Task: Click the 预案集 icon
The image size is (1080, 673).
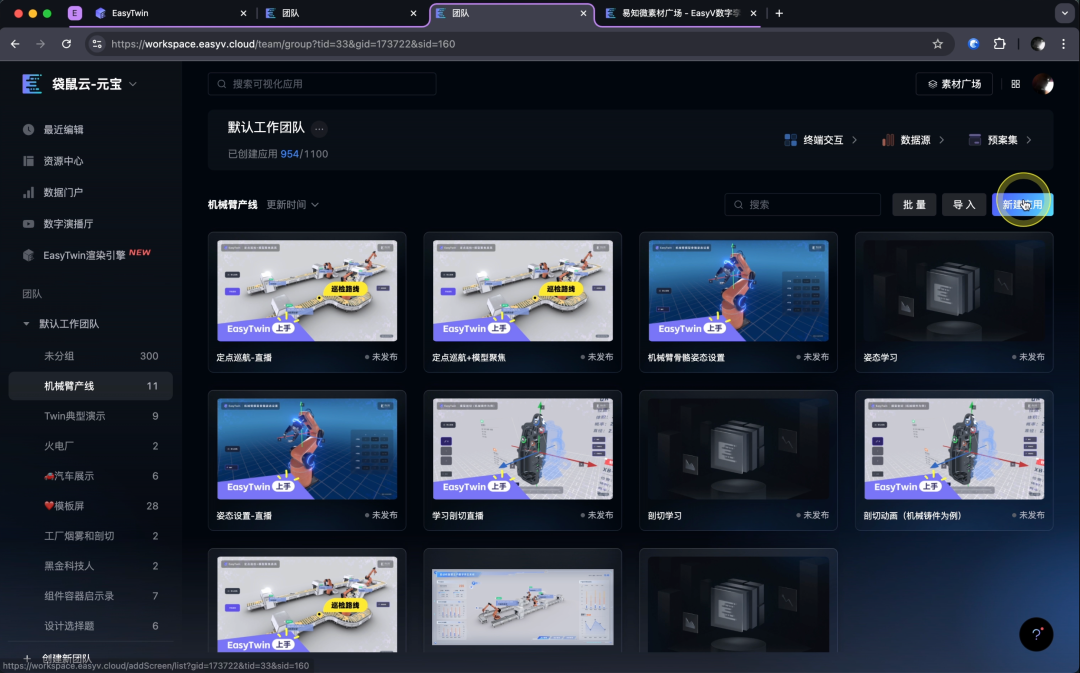Action: (x=975, y=140)
